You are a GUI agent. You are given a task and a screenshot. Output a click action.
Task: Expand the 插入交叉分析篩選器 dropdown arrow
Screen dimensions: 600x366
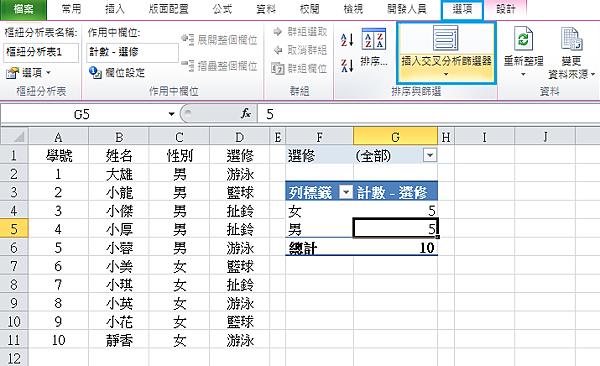pos(446,74)
